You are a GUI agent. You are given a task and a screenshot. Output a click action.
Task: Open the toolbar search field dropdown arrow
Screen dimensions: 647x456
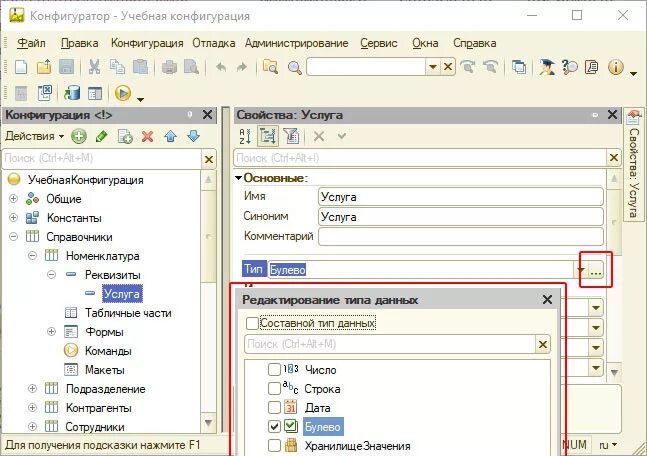coord(432,67)
